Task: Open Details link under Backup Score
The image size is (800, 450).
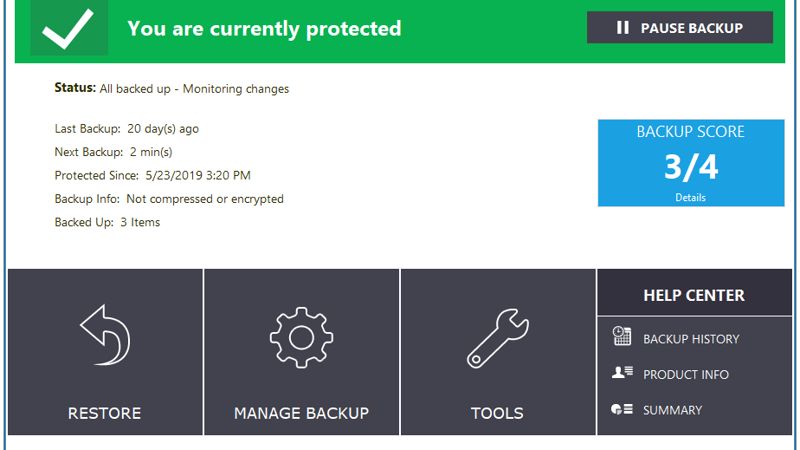Action: (690, 197)
